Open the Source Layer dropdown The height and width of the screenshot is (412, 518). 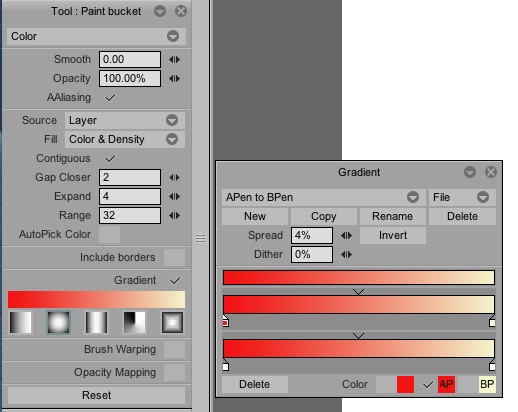(125, 120)
